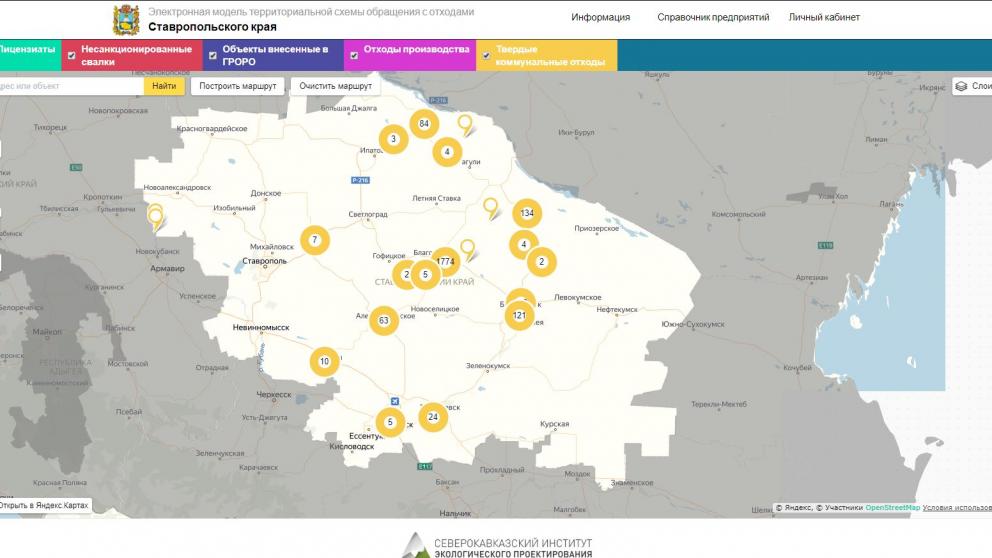Go to Личный кабинет
Image resolution: width=992 pixels, height=558 pixels.
pyautogui.click(x=824, y=17)
